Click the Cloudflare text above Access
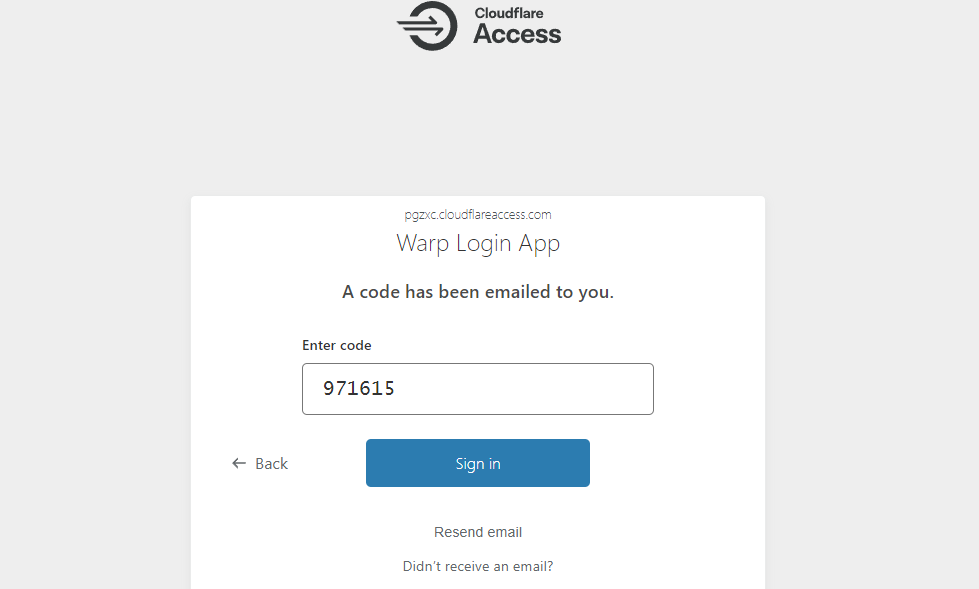 [x=509, y=13]
